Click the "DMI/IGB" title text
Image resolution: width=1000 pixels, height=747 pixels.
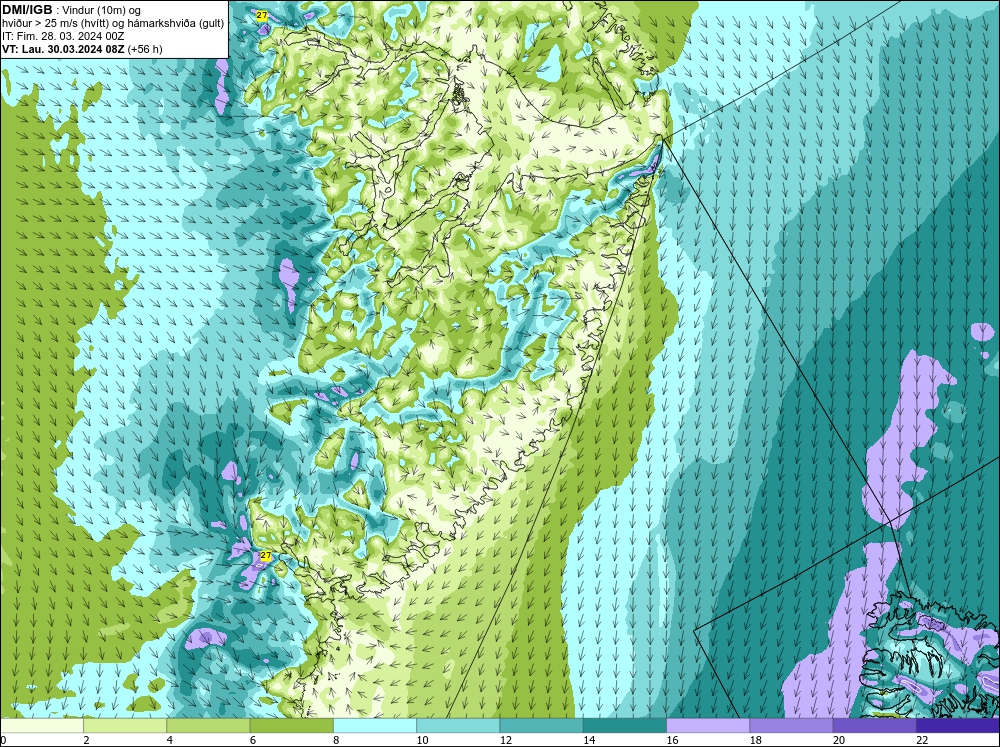(27, 10)
